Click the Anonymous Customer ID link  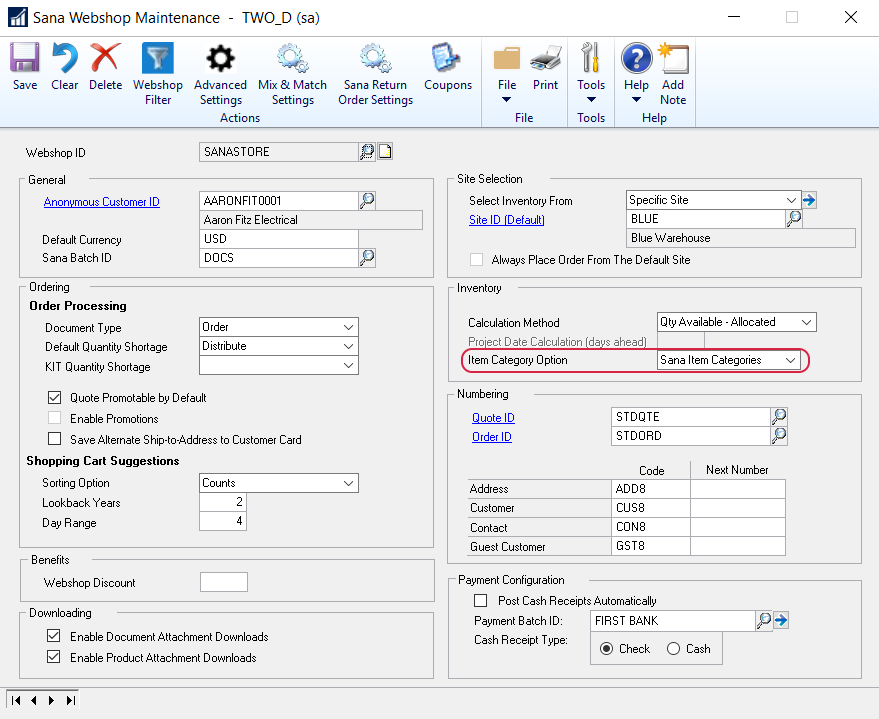(101, 202)
